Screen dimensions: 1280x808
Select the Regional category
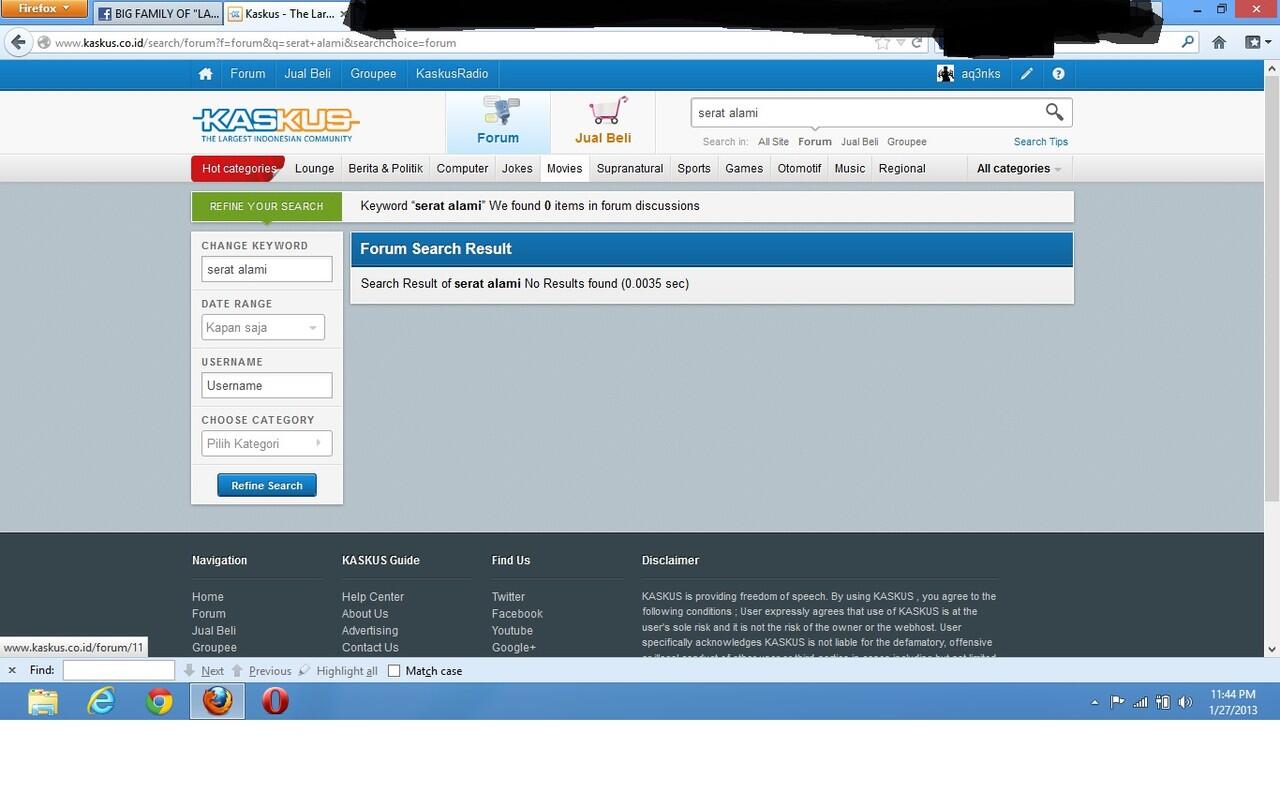(902, 169)
